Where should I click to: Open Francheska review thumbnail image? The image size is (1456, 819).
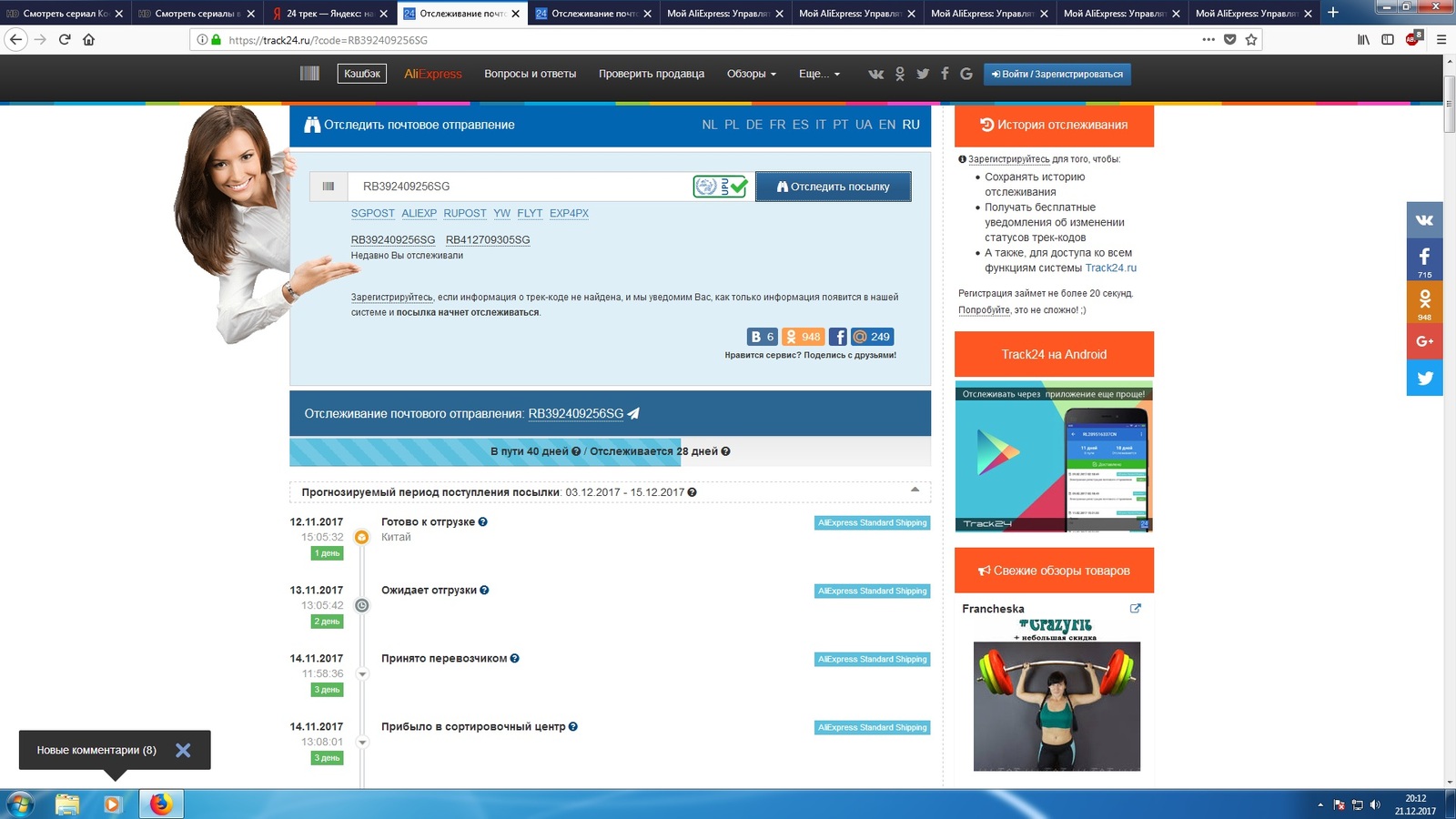(x=1057, y=695)
